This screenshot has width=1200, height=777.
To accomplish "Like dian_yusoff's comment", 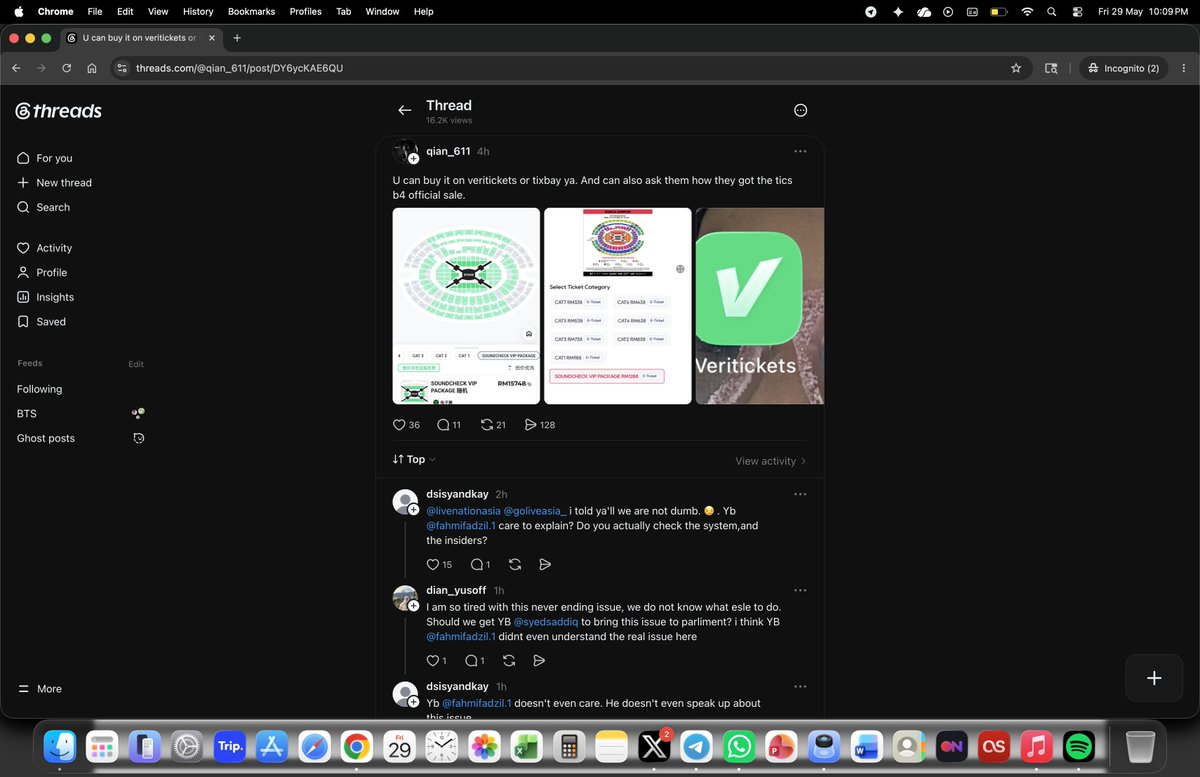I will pos(433,661).
